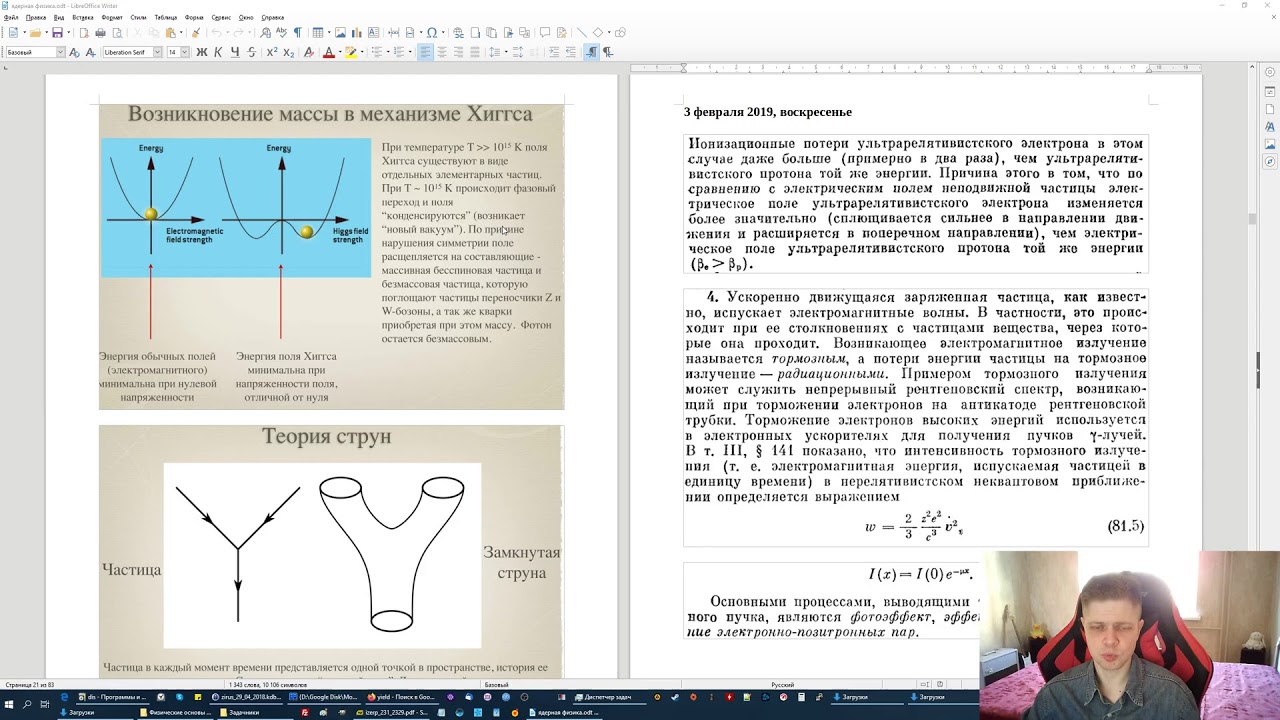
Task: Click the Find and Replace icon
Action: click(x=265, y=33)
